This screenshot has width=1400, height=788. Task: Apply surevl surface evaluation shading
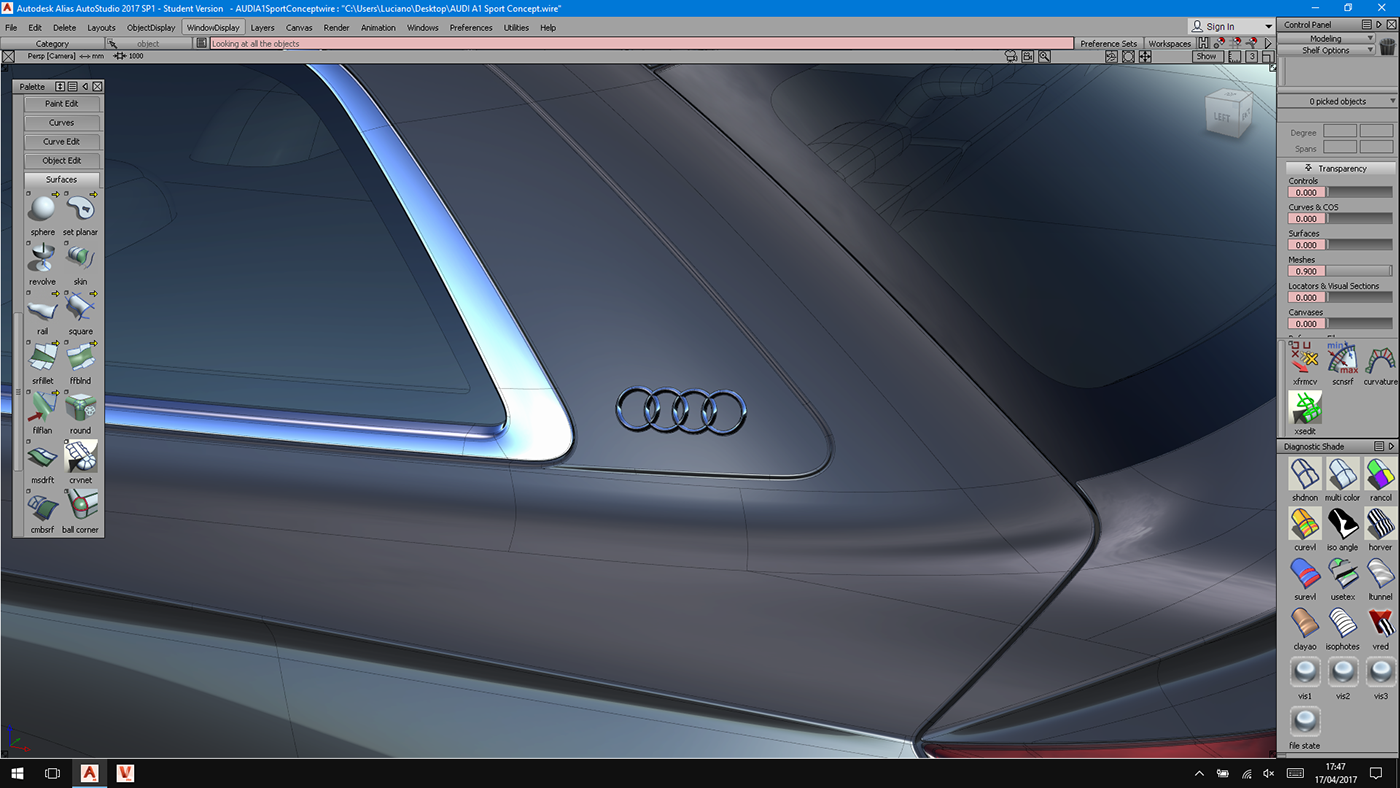click(1305, 574)
